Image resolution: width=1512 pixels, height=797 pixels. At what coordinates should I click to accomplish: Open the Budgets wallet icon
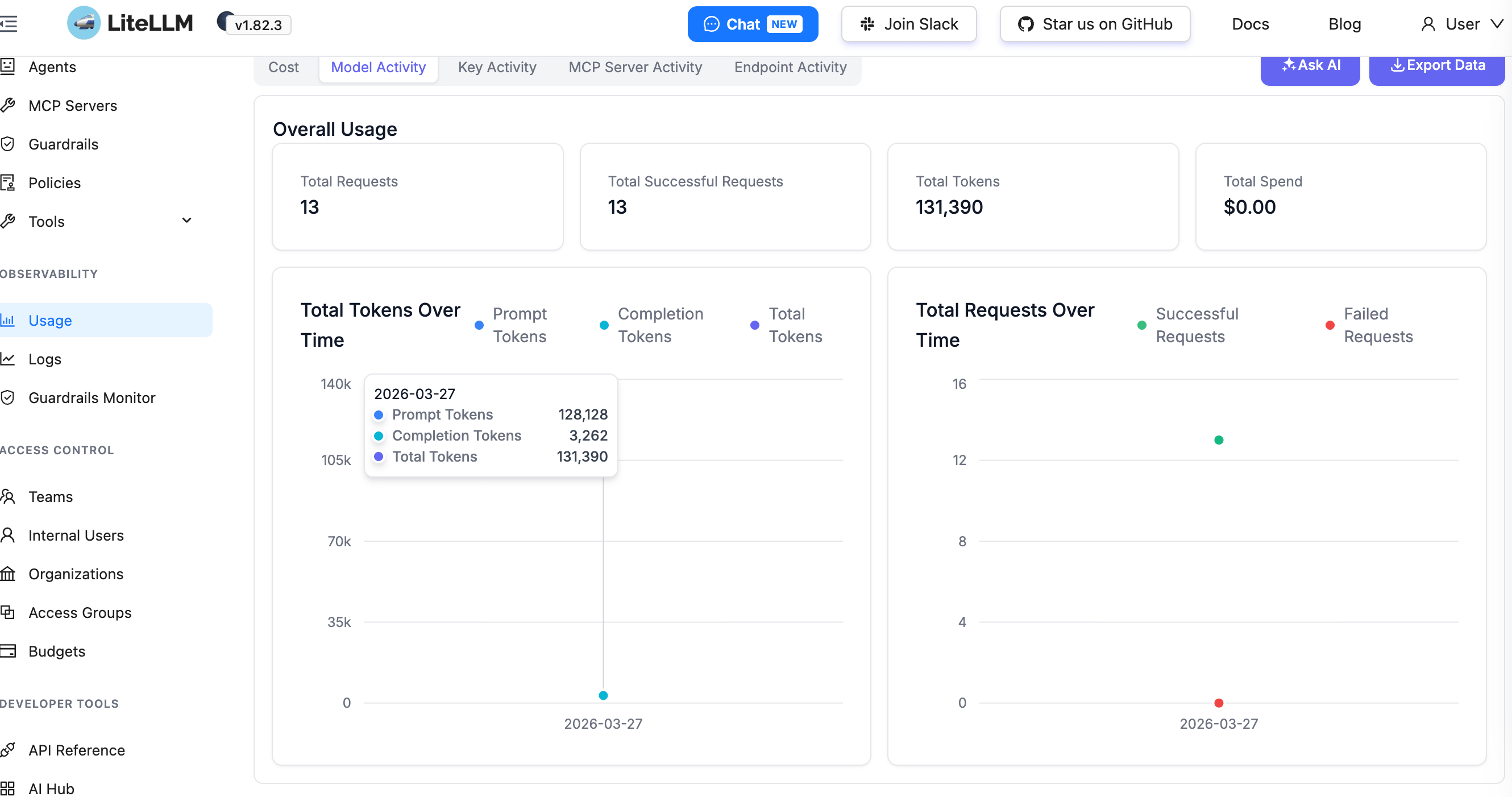(x=7, y=651)
